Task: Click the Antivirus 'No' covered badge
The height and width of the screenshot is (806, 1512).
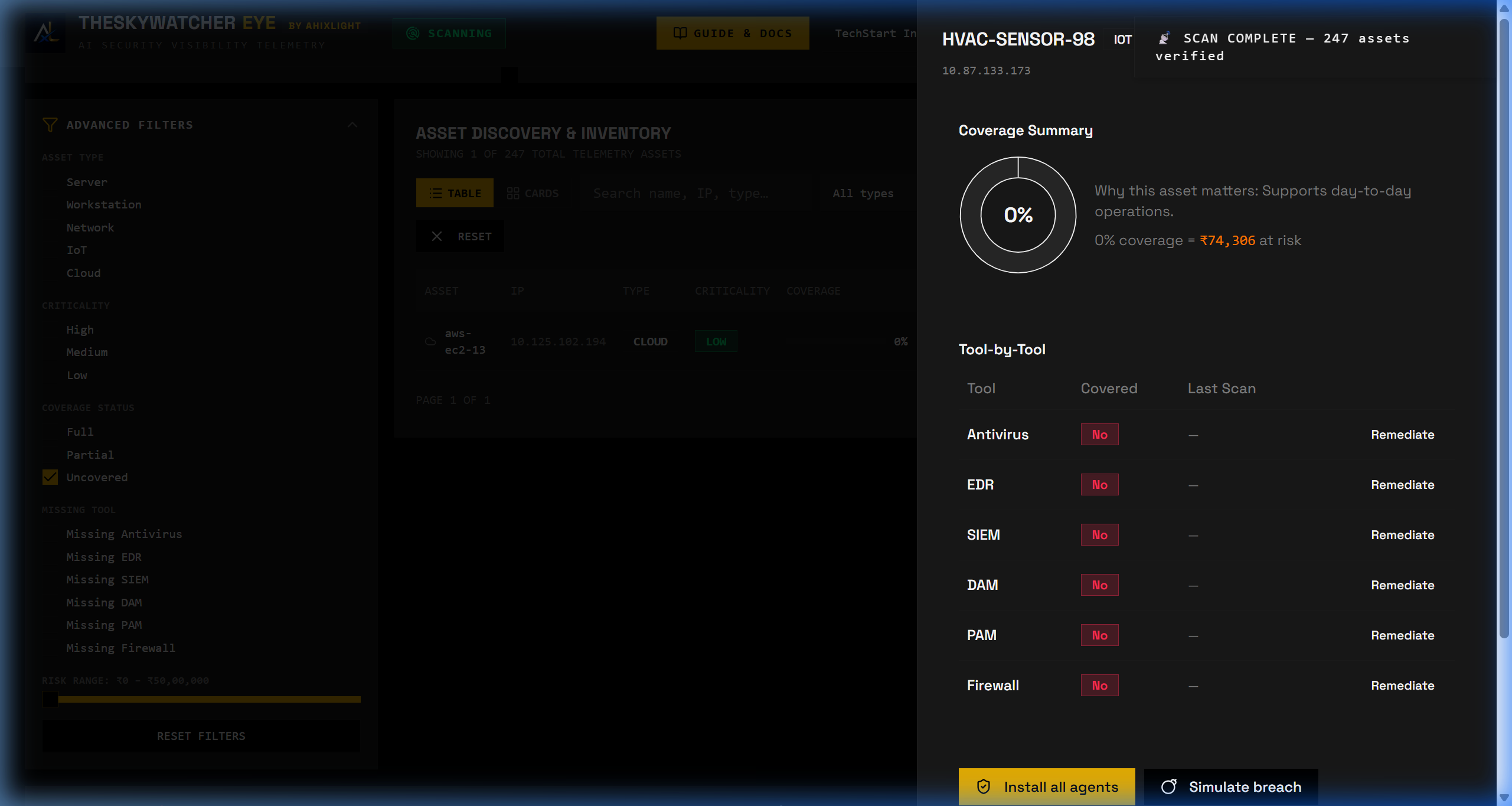Action: pyautogui.click(x=1099, y=434)
